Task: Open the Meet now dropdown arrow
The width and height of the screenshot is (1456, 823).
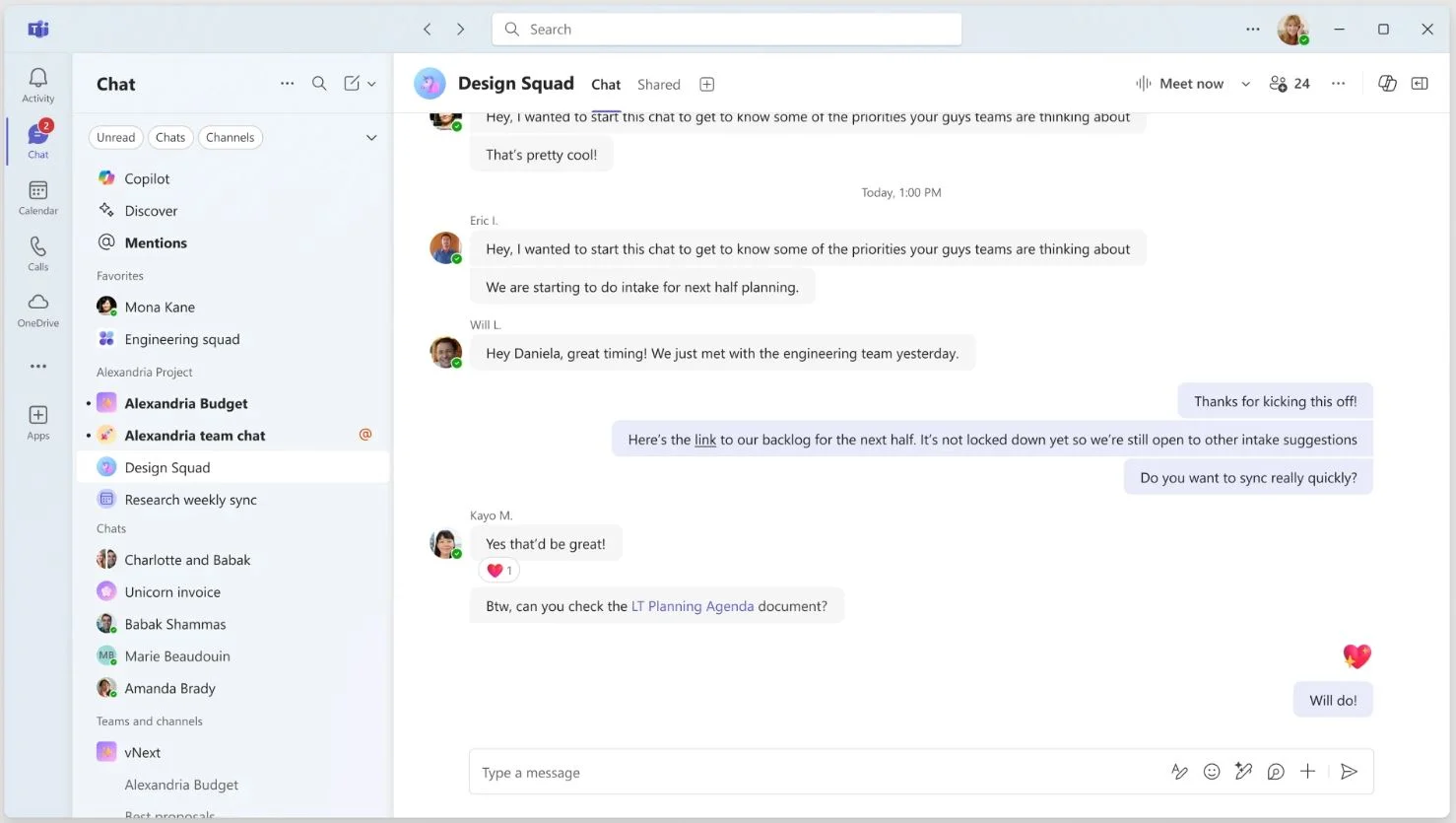Action: [x=1245, y=85]
